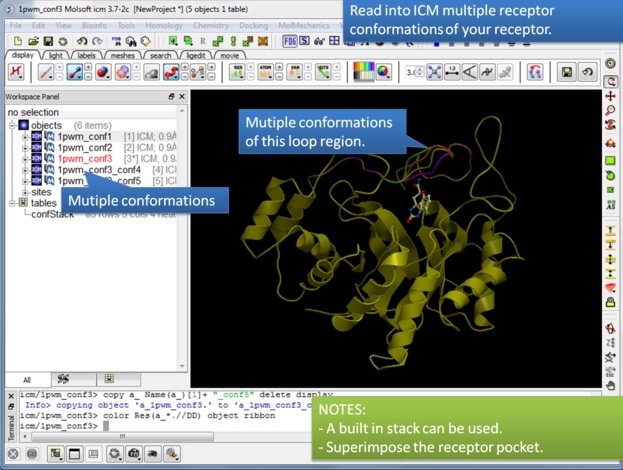623x470 pixels.
Task: Click the save icon on display toolbar
Action: tap(567, 73)
